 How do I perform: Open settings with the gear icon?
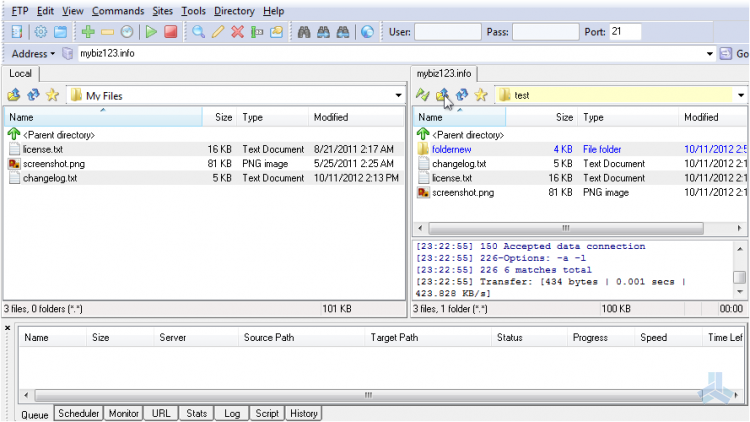41,32
